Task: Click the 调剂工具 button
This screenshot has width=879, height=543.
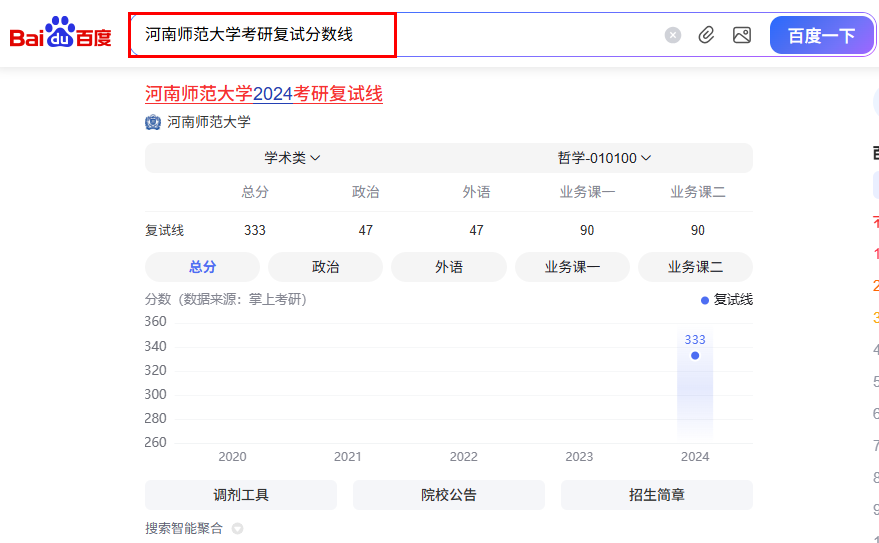Action: coord(241,495)
